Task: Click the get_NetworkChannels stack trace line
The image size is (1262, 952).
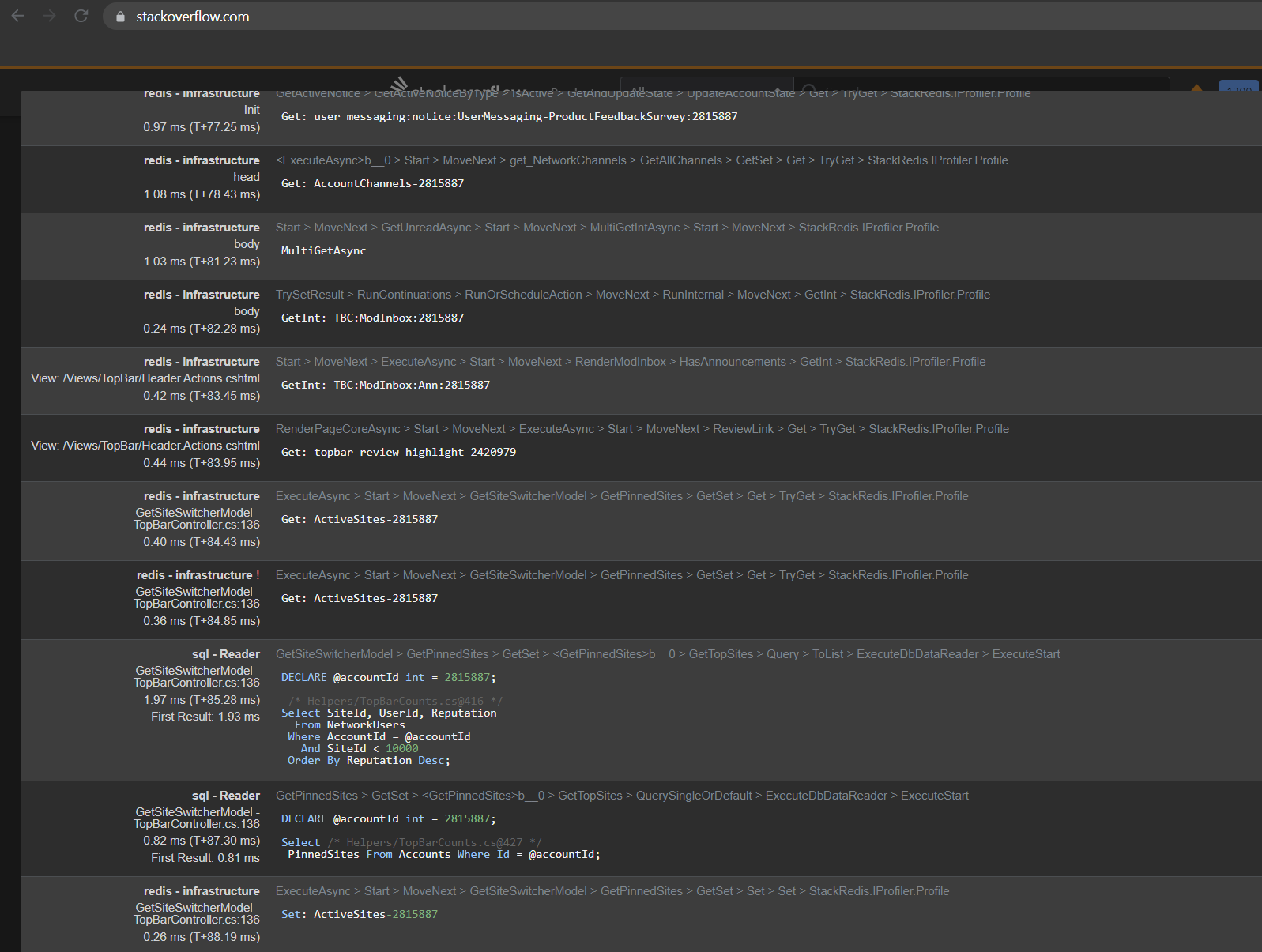Action: (x=642, y=160)
